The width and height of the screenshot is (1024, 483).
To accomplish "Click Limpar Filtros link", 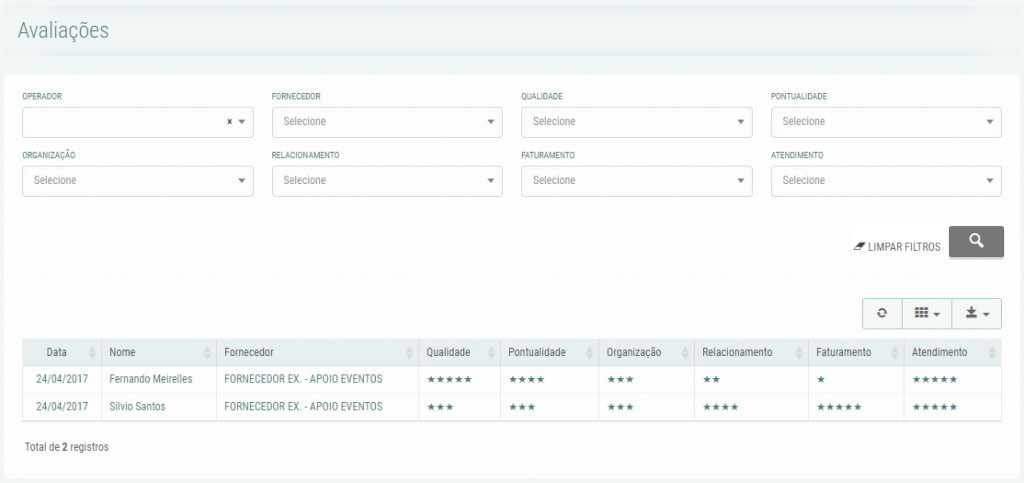I will [897, 247].
